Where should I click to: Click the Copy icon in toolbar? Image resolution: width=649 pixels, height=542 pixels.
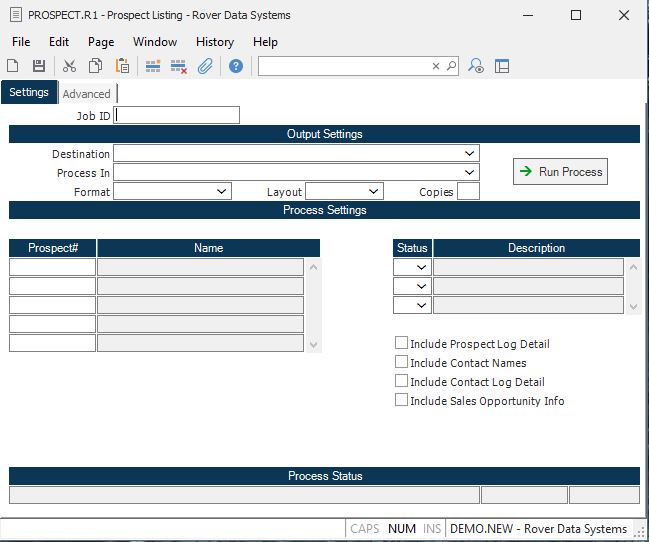(x=95, y=66)
